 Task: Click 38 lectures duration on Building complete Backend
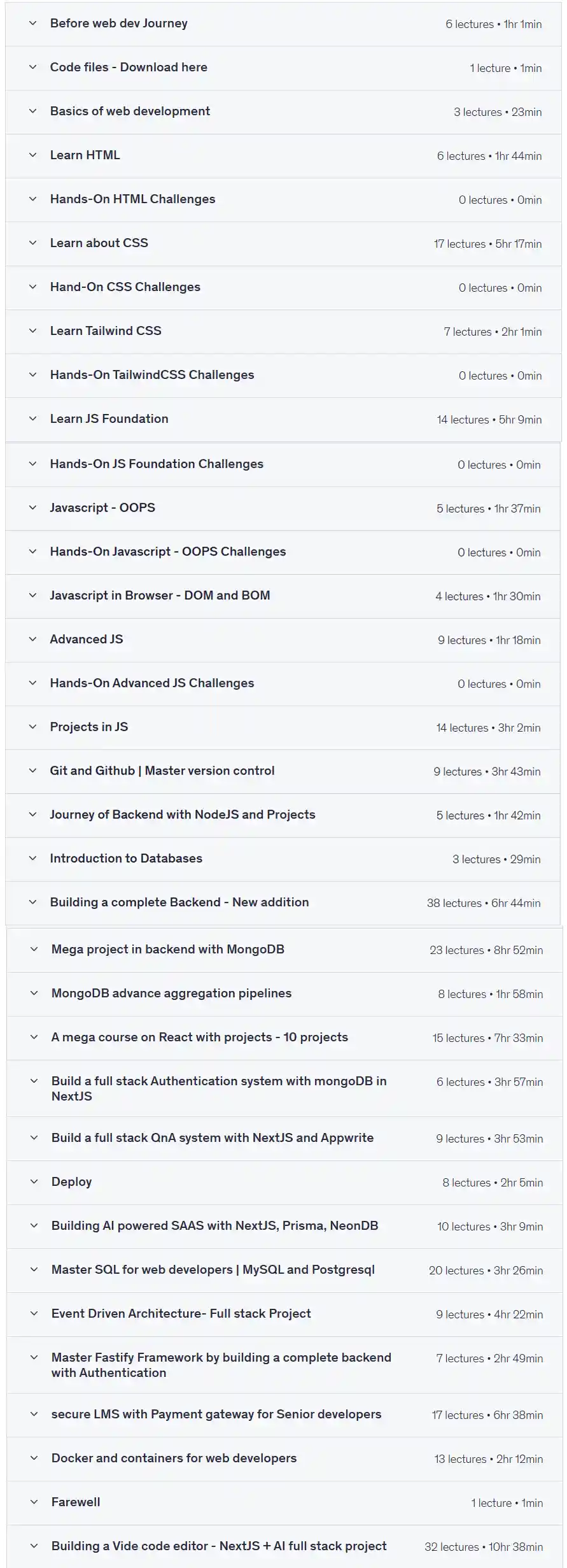click(x=483, y=902)
